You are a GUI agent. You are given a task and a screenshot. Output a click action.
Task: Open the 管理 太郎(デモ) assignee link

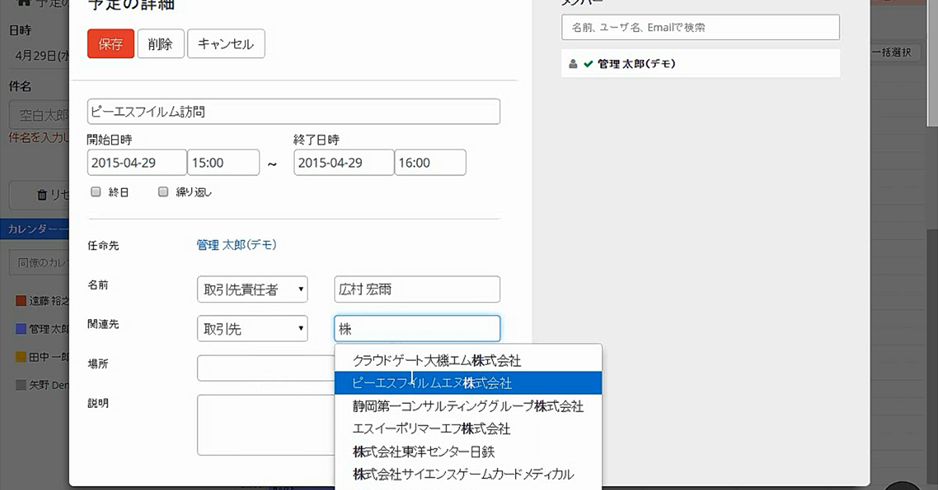click(236, 245)
